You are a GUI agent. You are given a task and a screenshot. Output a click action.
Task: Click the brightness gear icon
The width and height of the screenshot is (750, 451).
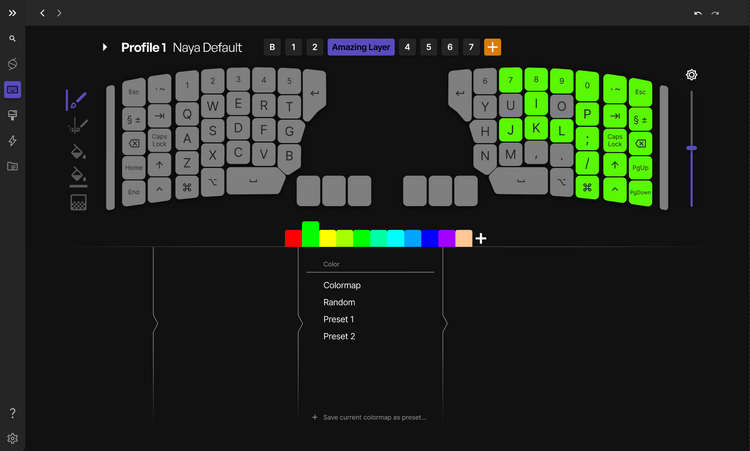coord(691,75)
